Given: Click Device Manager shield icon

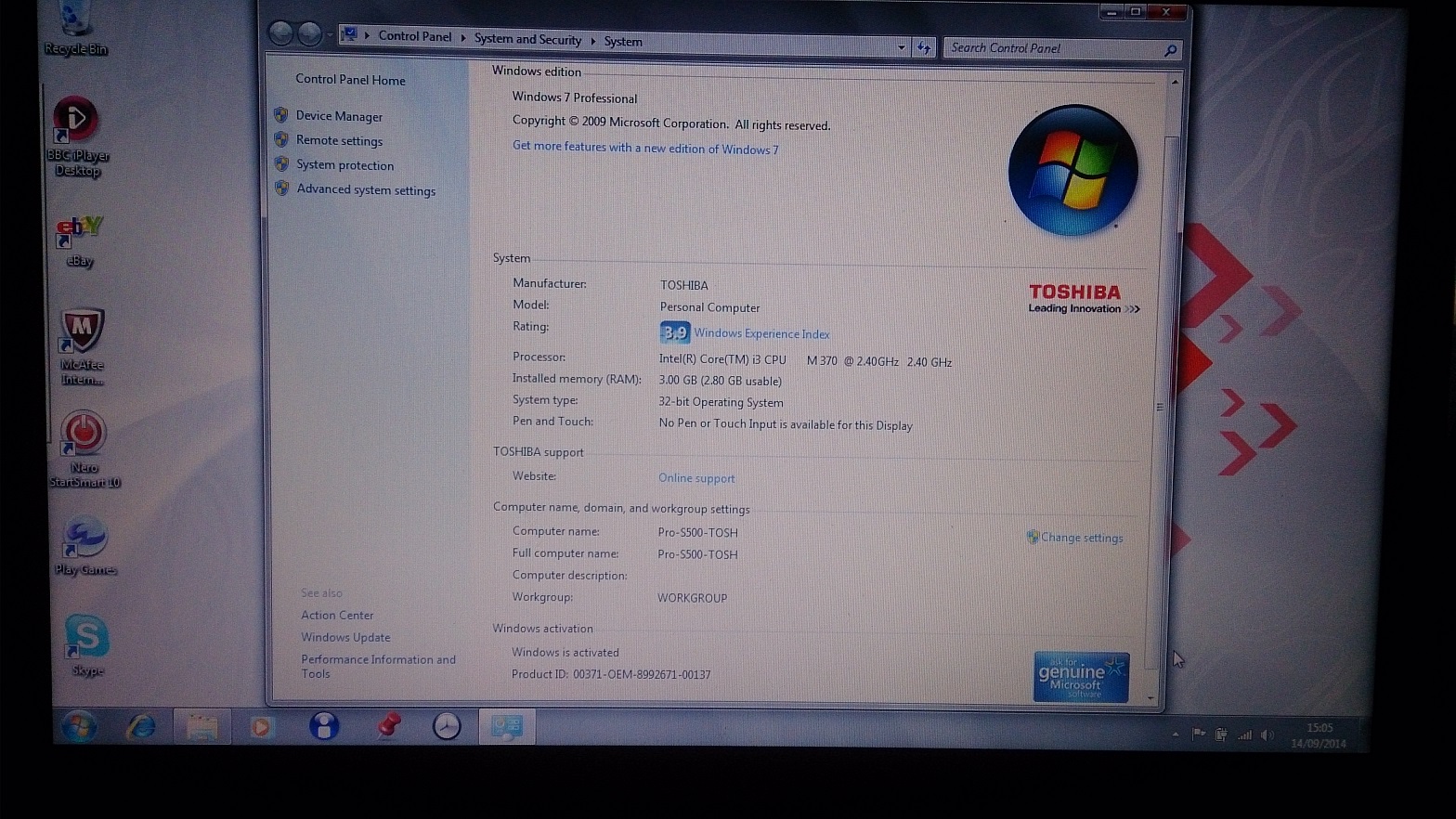Looking at the screenshot, I should 281,115.
